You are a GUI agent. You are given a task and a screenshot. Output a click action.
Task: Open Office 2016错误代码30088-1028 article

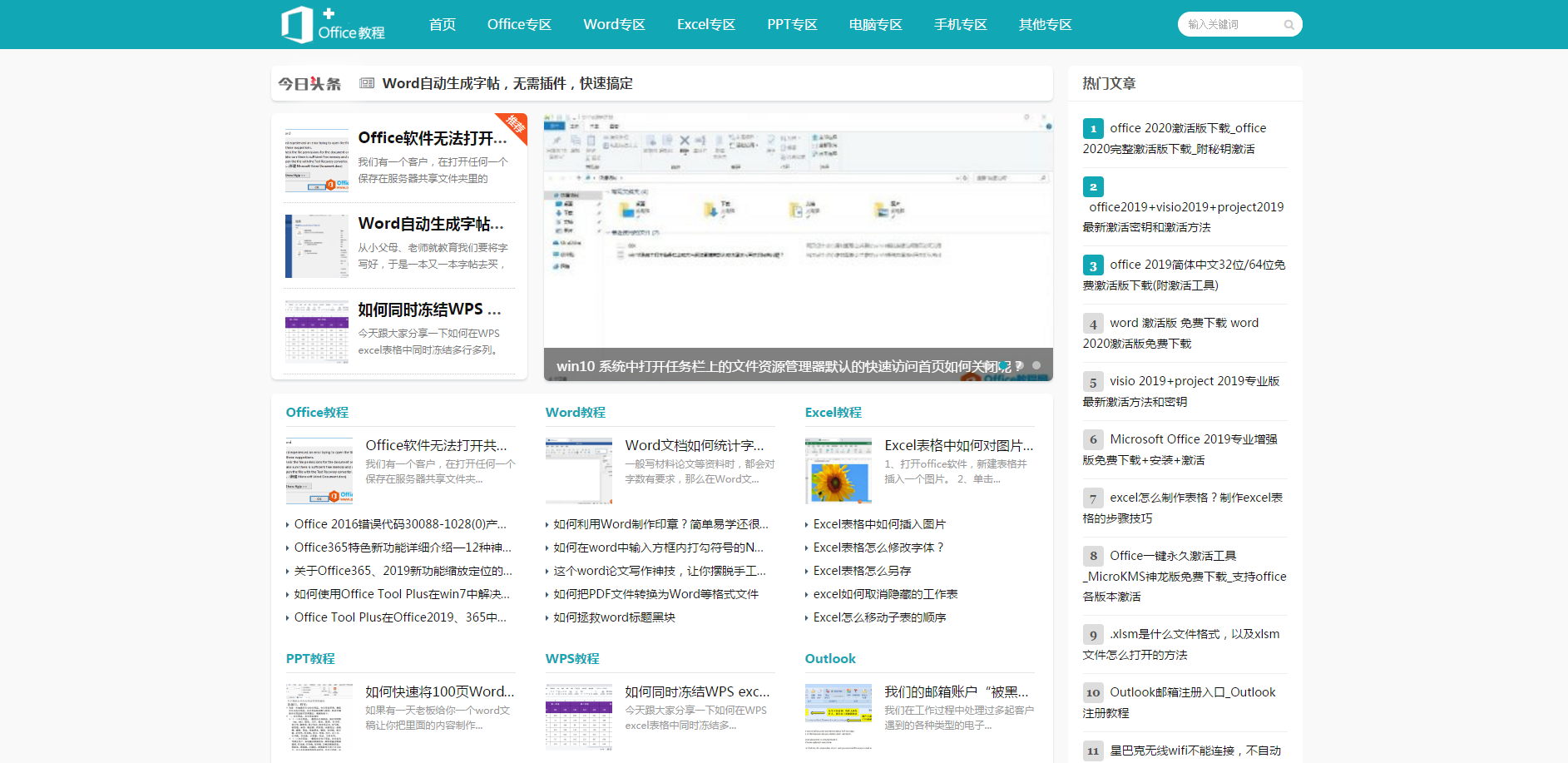tap(400, 524)
